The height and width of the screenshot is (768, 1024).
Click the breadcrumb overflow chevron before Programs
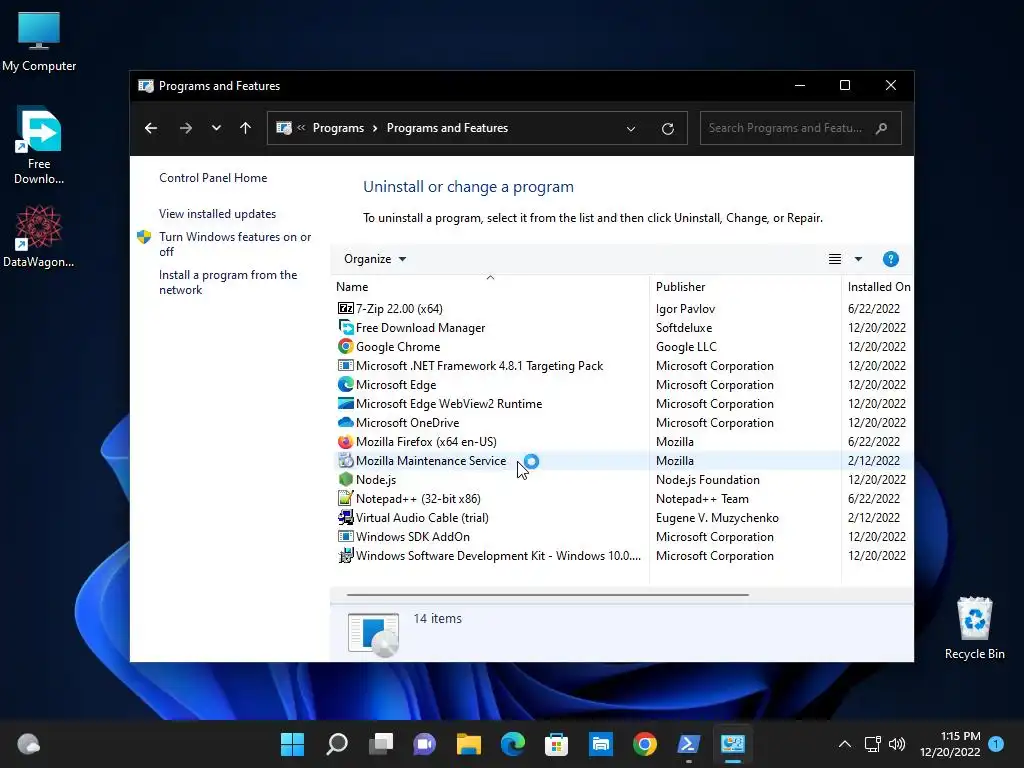(x=301, y=128)
